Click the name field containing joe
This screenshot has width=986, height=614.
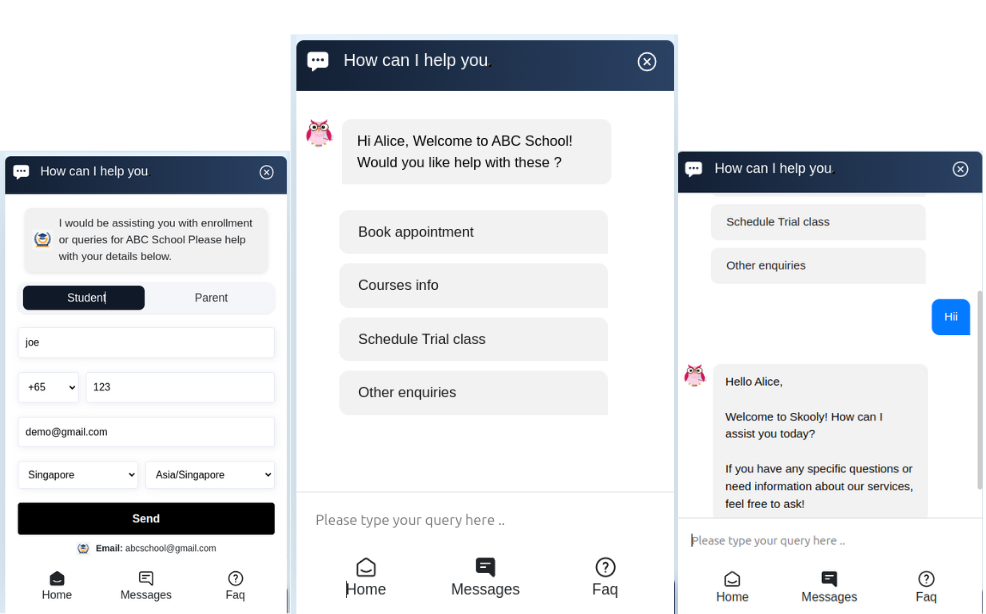[146, 343]
